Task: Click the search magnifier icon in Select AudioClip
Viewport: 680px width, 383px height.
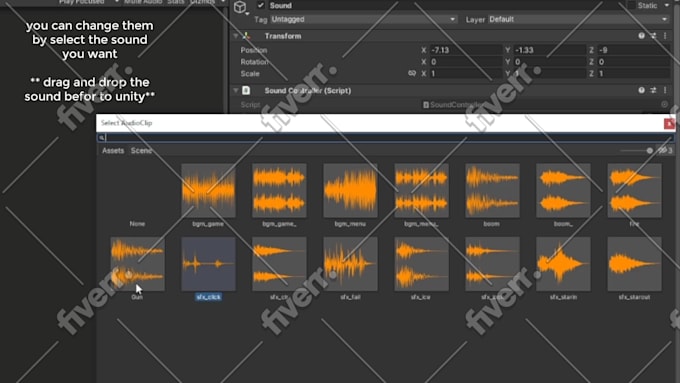Action: [101, 137]
